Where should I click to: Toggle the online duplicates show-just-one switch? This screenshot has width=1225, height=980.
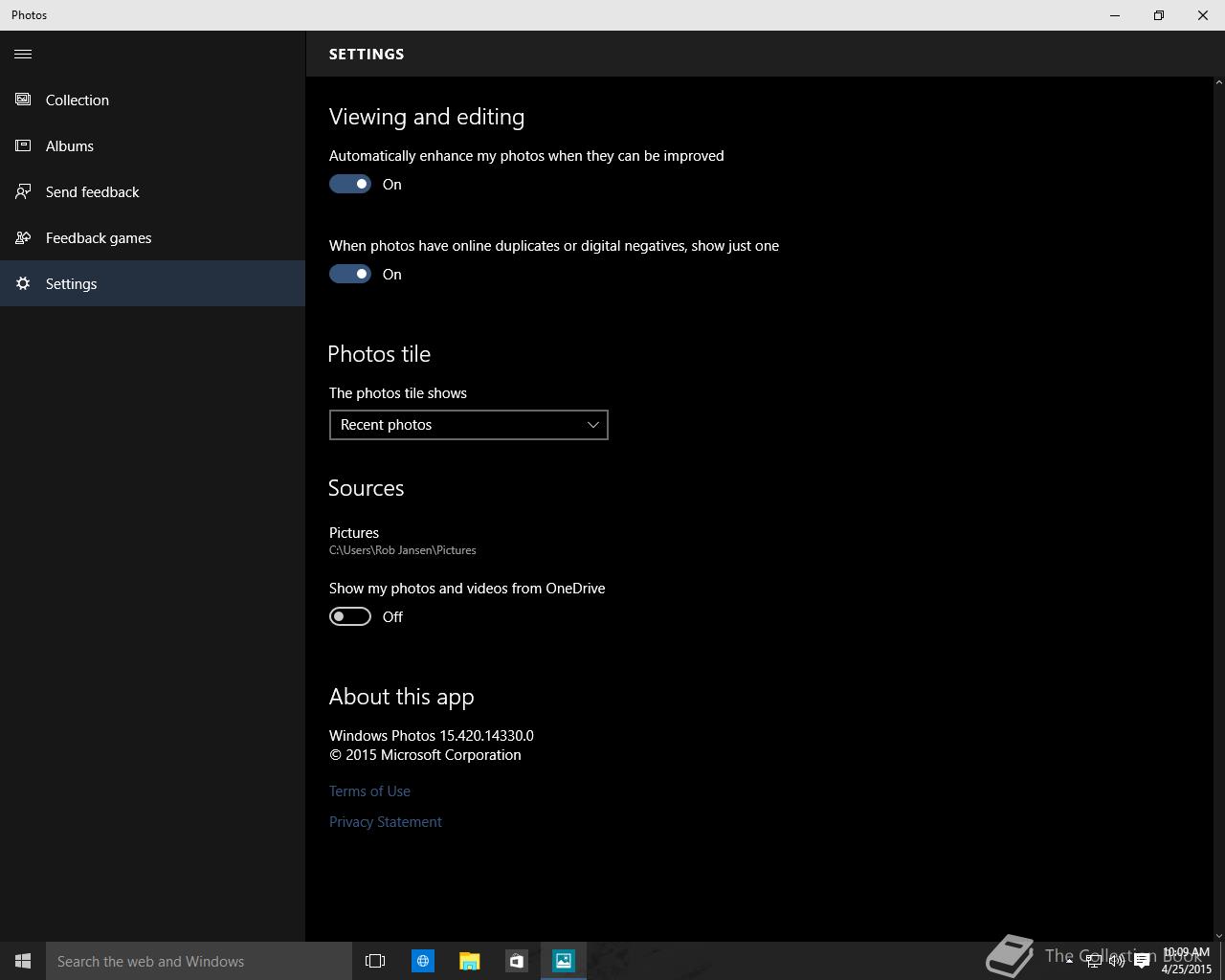tap(350, 274)
